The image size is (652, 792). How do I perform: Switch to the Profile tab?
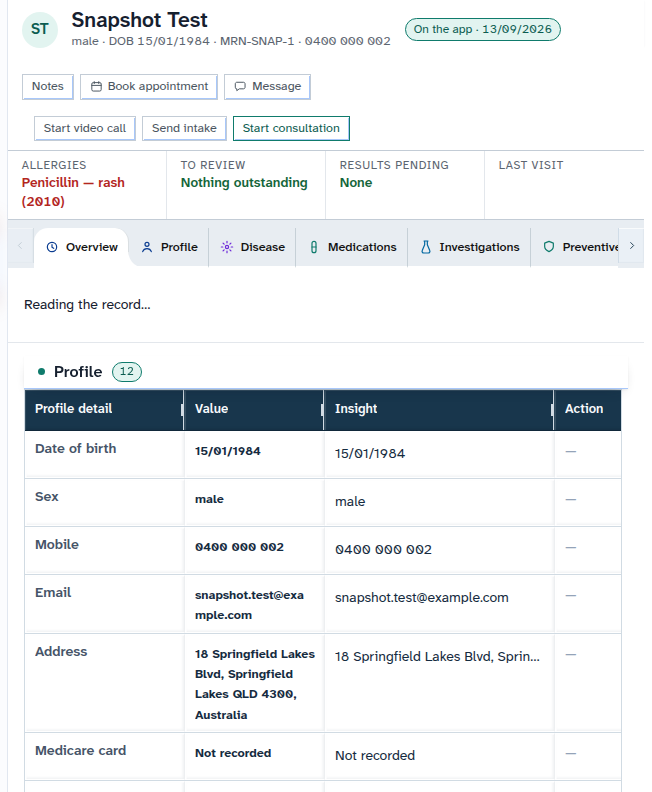169,247
